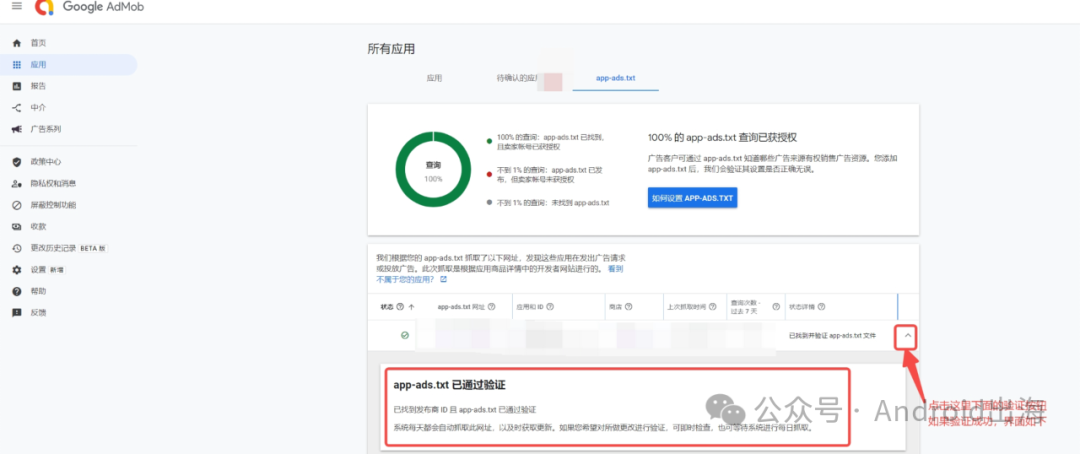Viewport: 1080px width, 454px height.
Task: Click help icon beside app-ads.txt 网址 header
Action: [x=492, y=307]
